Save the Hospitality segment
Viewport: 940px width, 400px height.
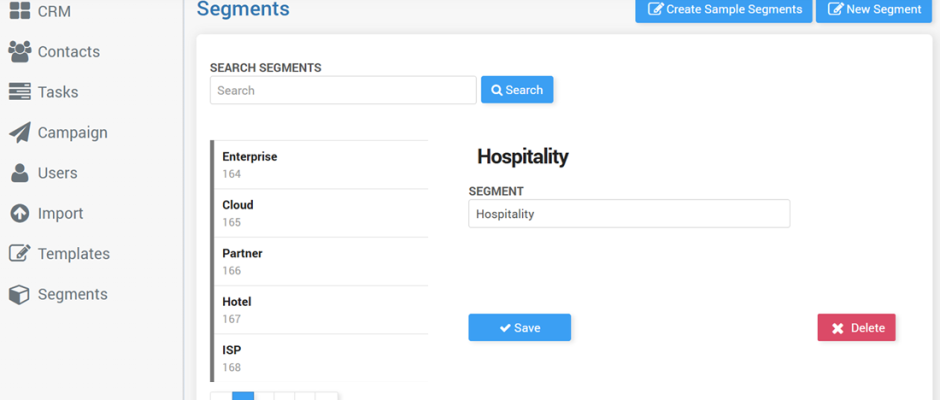point(519,327)
